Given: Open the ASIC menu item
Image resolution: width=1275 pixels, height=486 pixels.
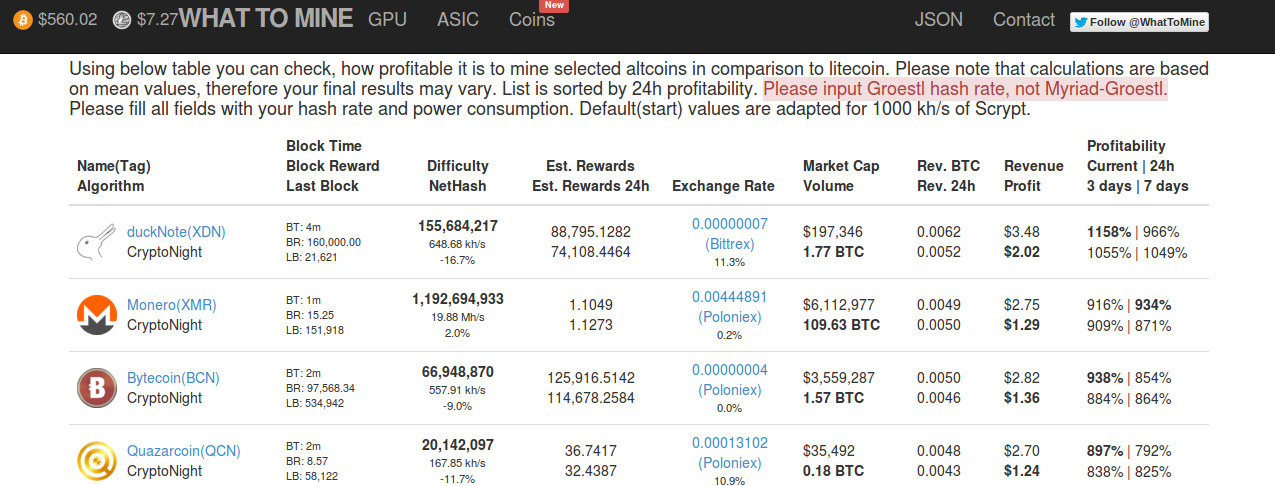Looking at the screenshot, I should [458, 20].
